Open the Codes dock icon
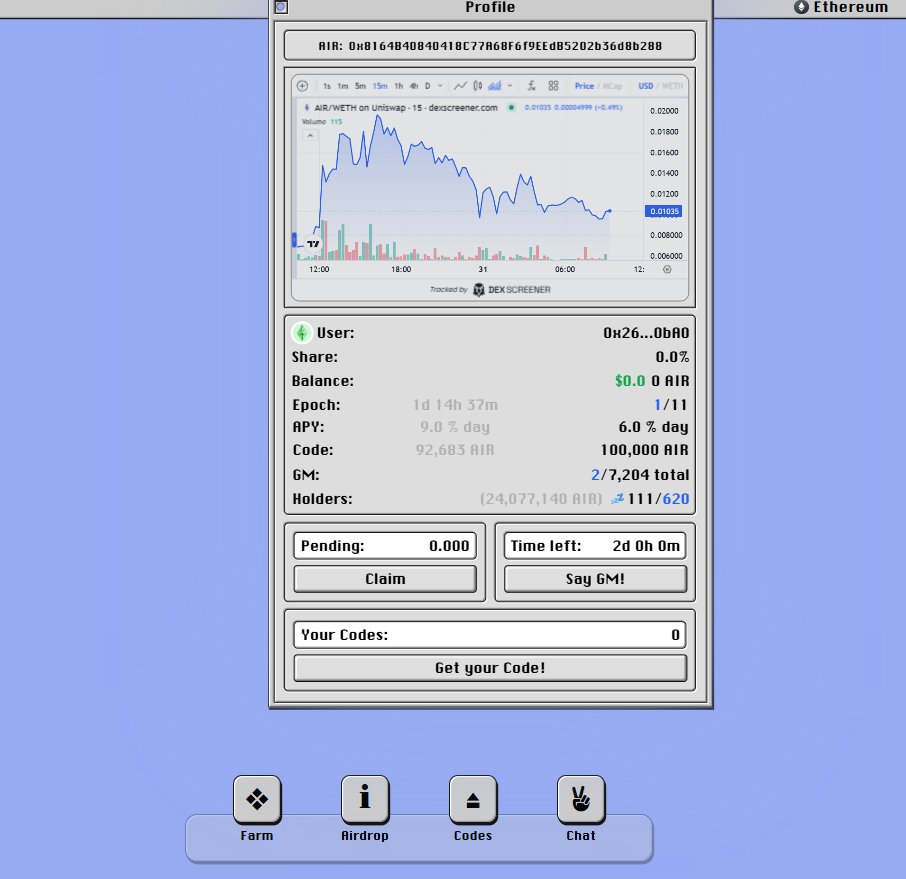 473,799
